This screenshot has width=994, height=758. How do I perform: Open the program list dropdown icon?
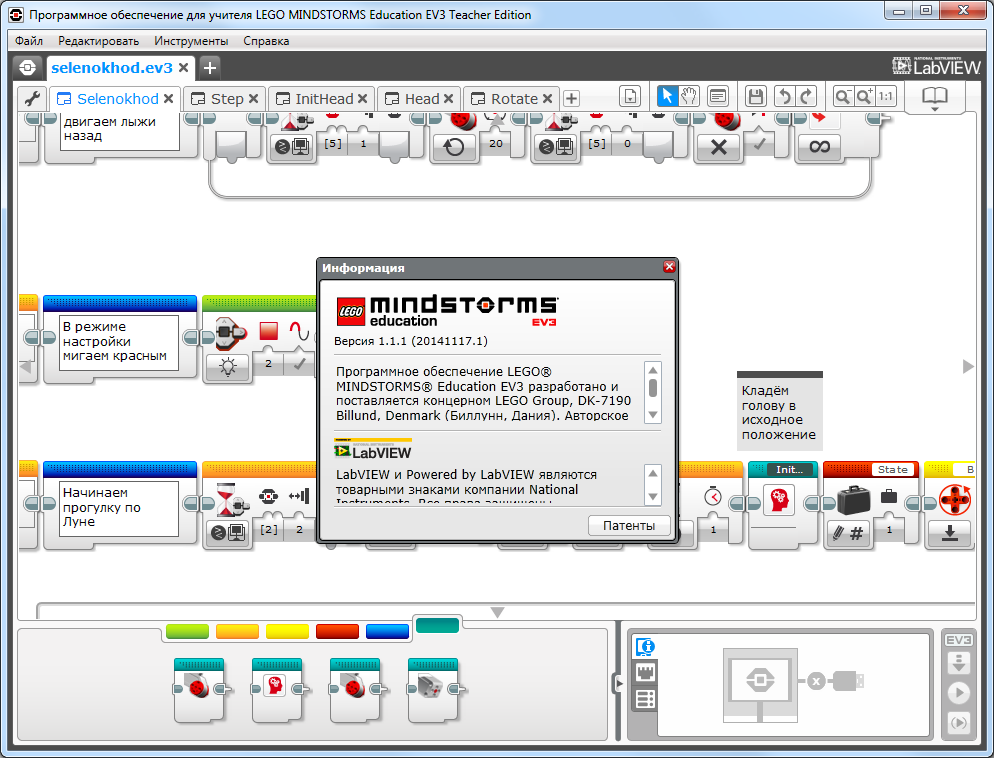tap(629, 96)
